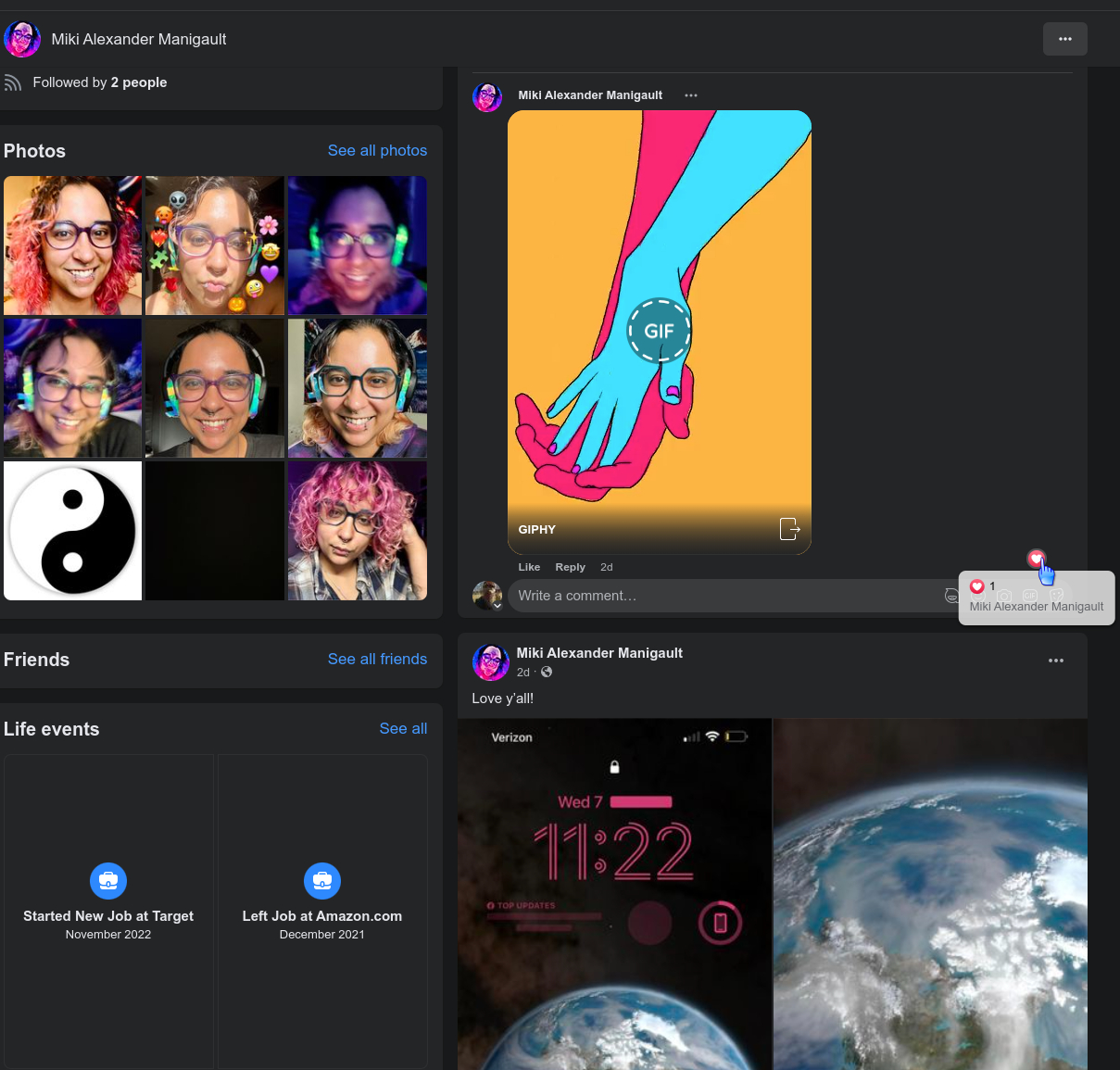
Task: Play the GIPHY GIF in the comment
Action: point(659,331)
